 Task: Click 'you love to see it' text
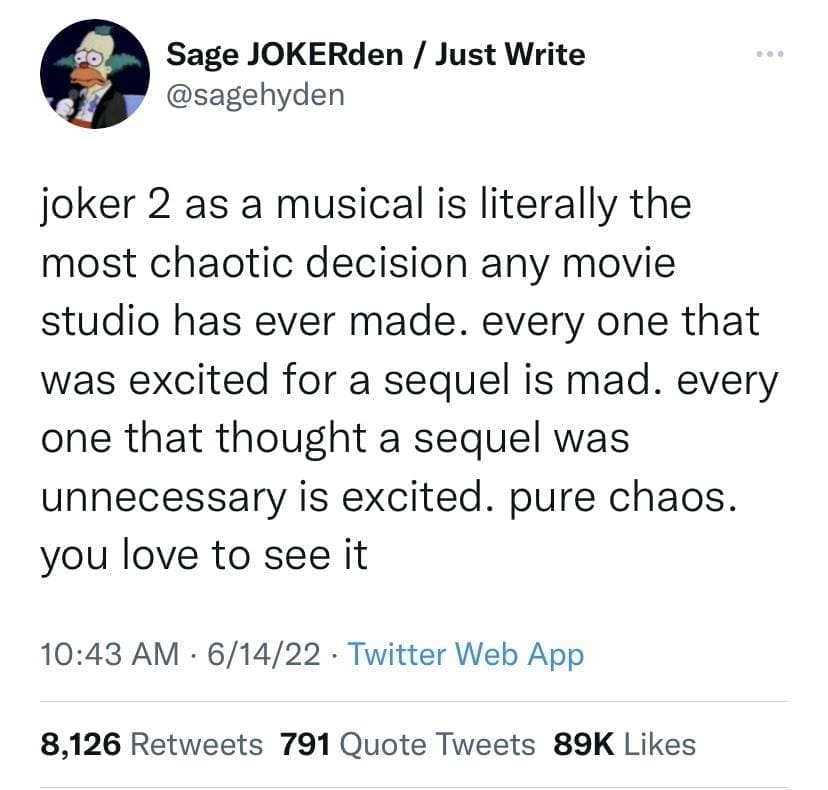click(x=204, y=554)
